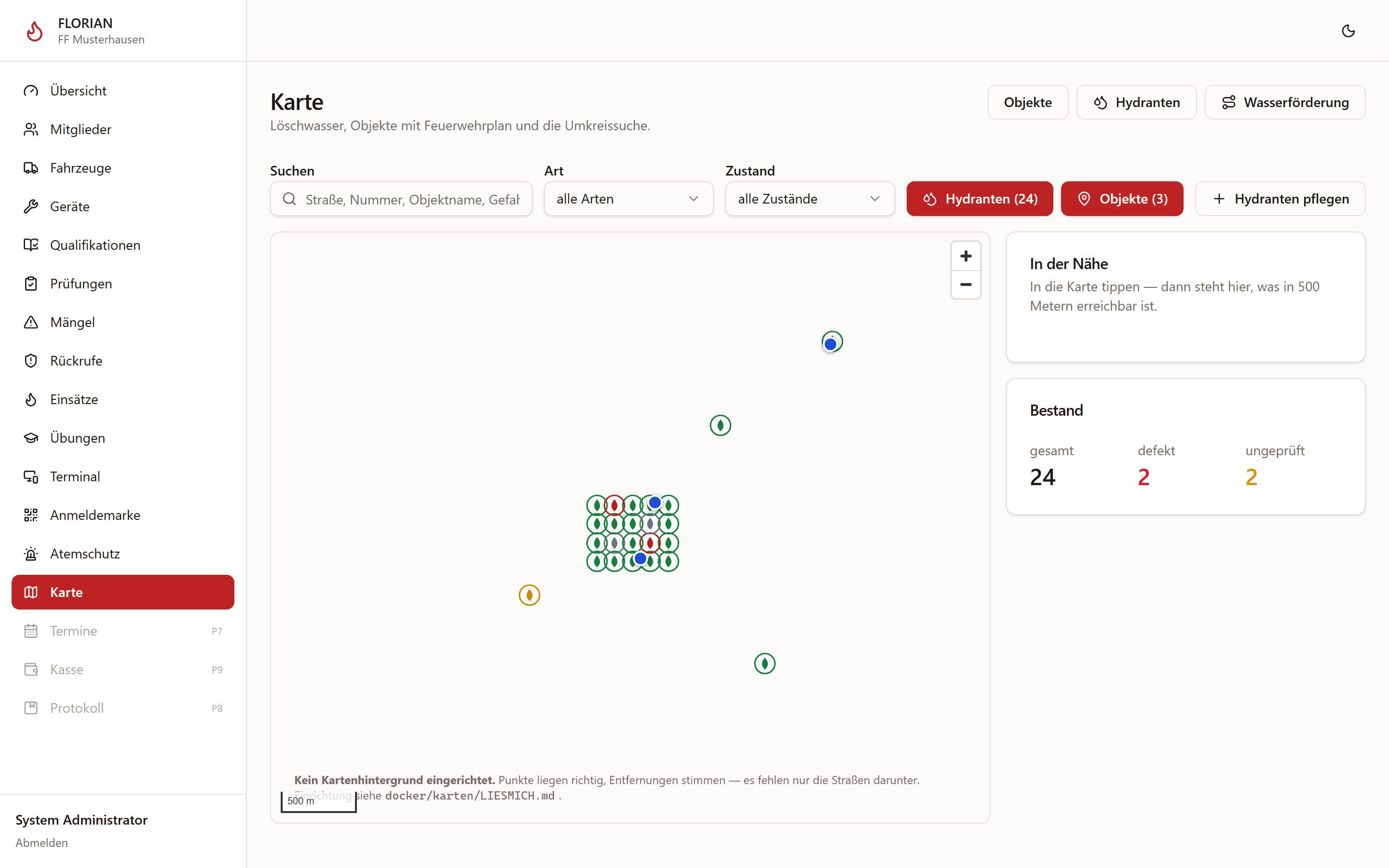This screenshot has height=868, width=1389.
Task: Click the Terminal device icon
Action: 31,476
